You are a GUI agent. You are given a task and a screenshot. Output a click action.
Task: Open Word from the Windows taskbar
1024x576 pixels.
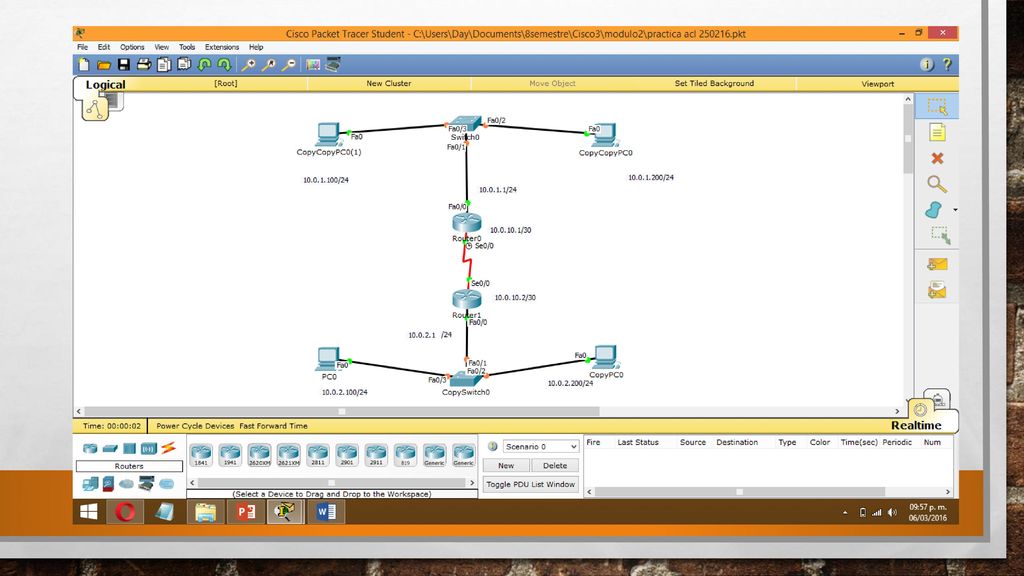click(326, 512)
